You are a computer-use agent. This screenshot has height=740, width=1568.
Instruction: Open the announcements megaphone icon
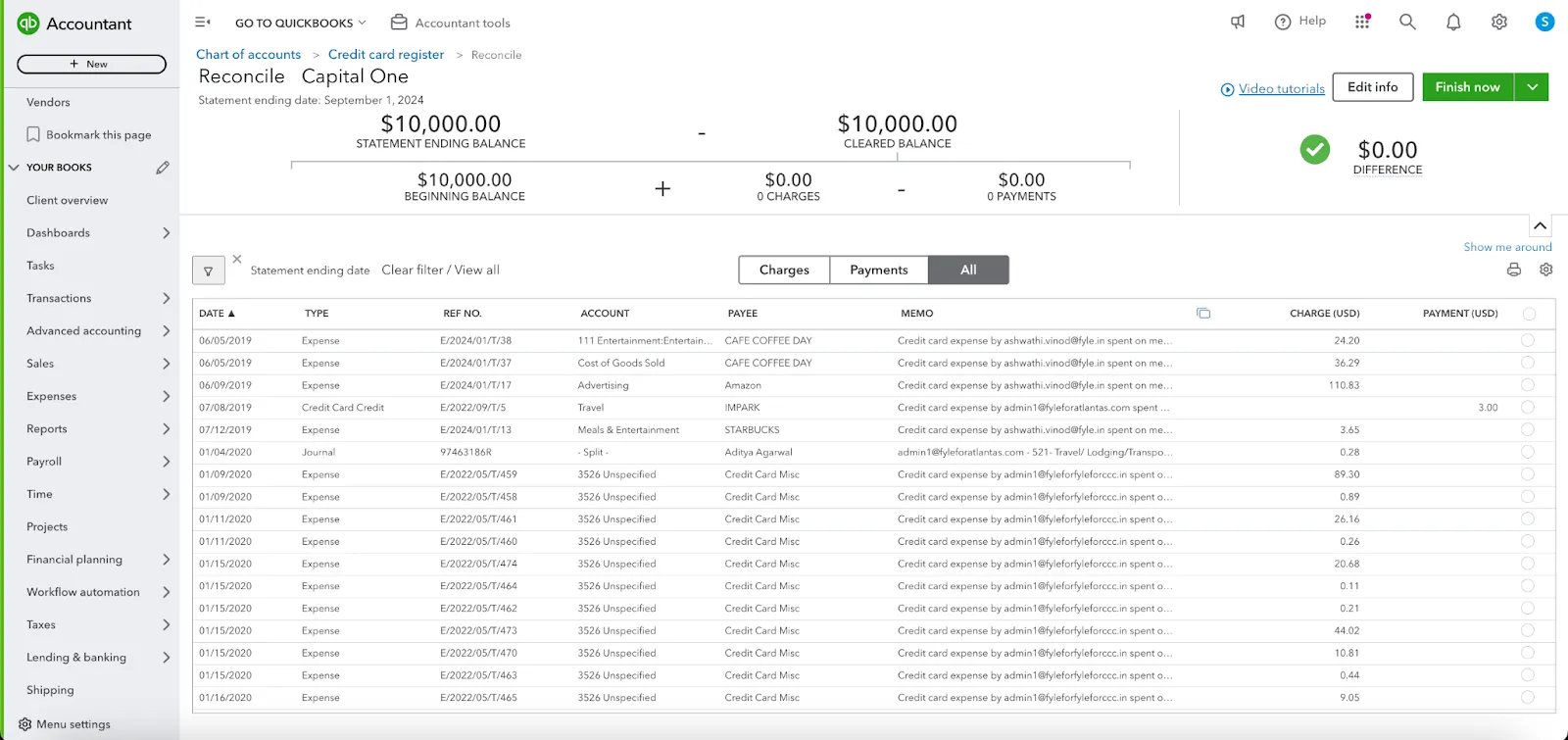point(1238,22)
